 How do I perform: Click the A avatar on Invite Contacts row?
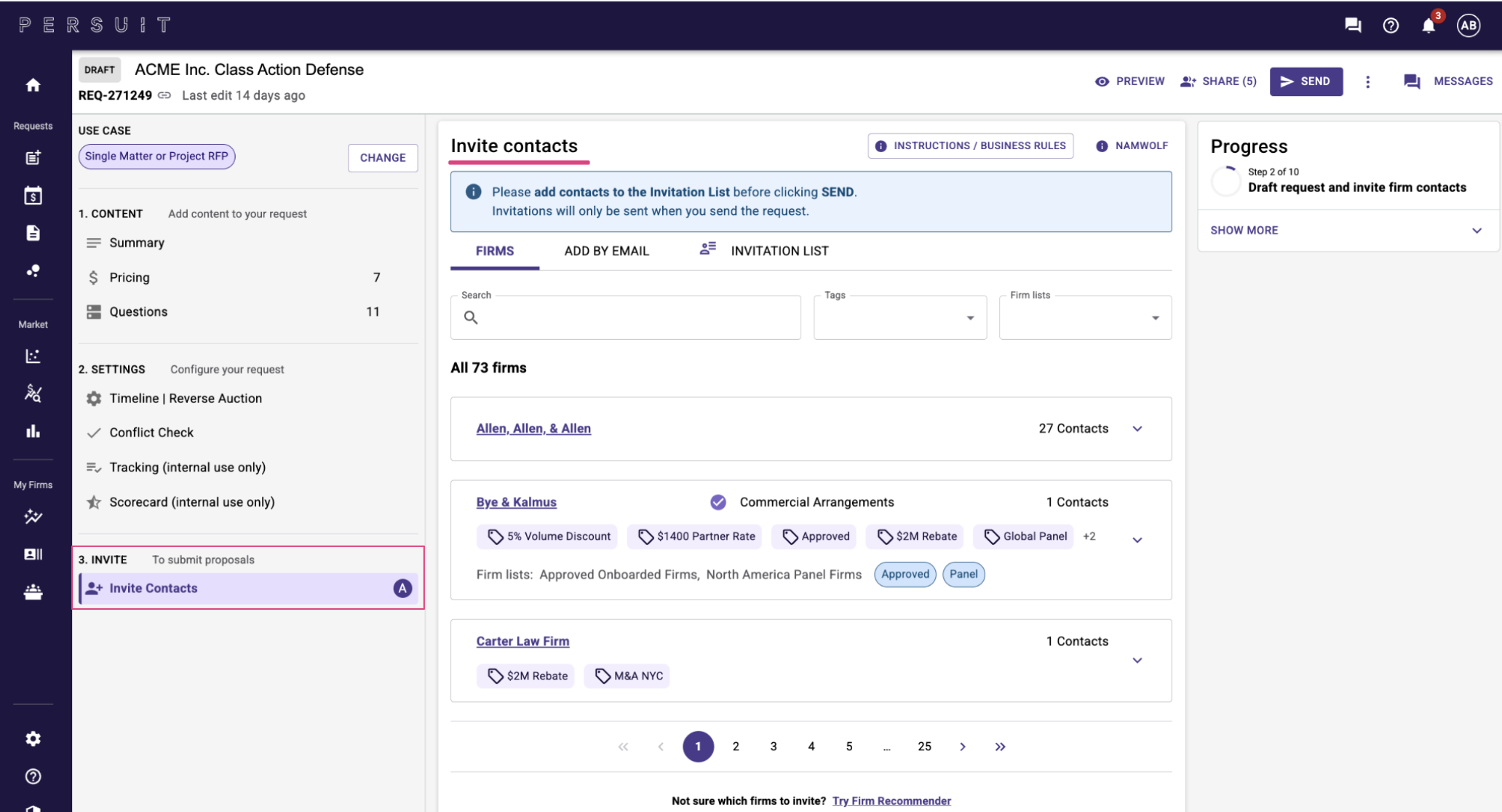click(402, 588)
